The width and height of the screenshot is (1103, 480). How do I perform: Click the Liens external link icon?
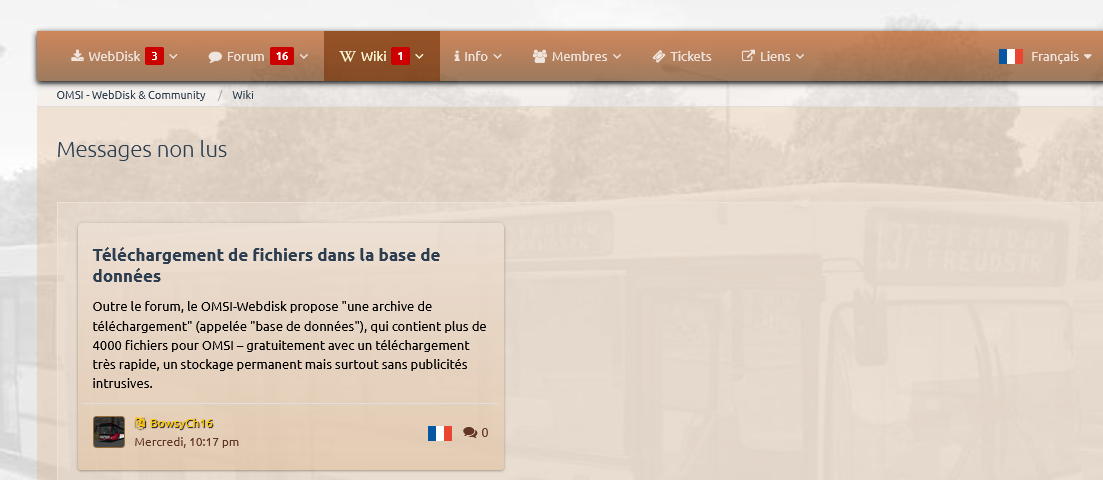coord(748,56)
